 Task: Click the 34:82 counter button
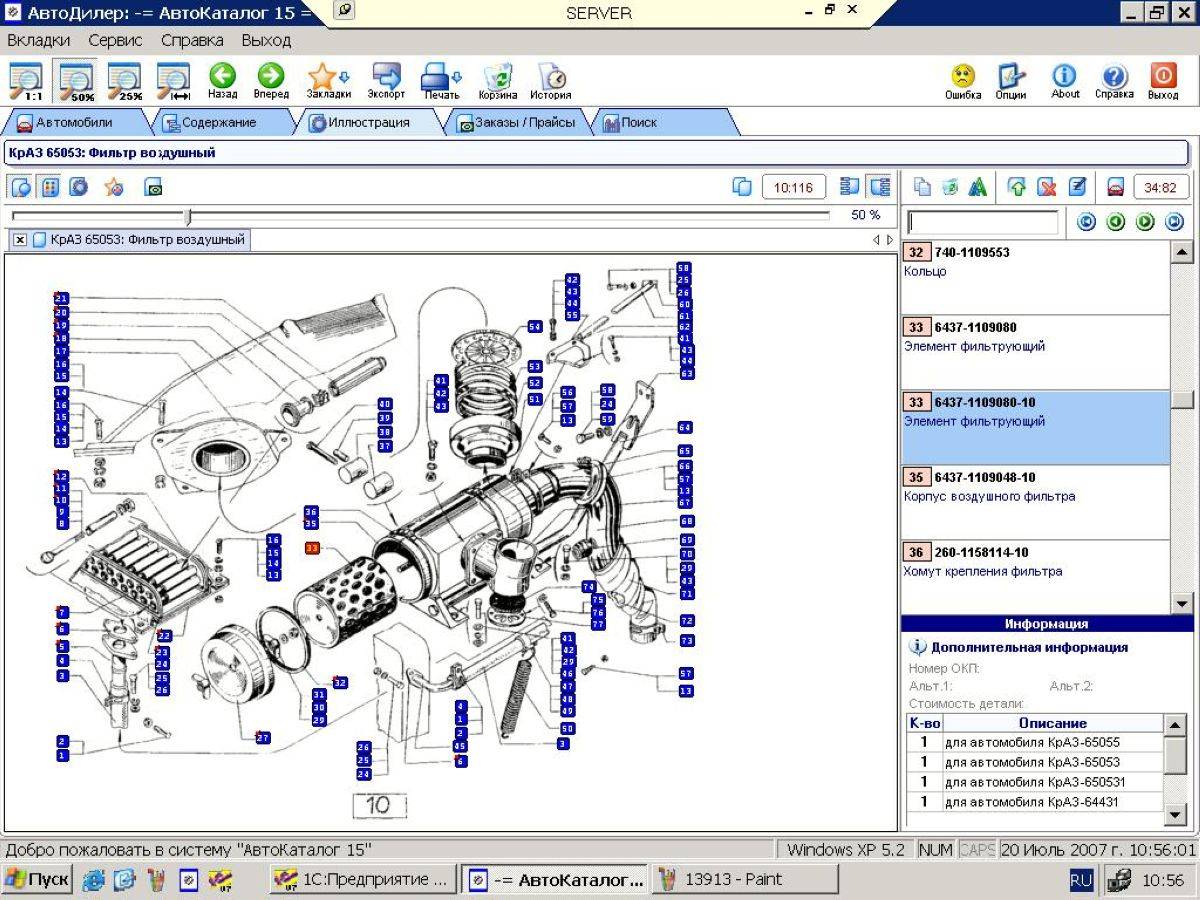(1160, 187)
